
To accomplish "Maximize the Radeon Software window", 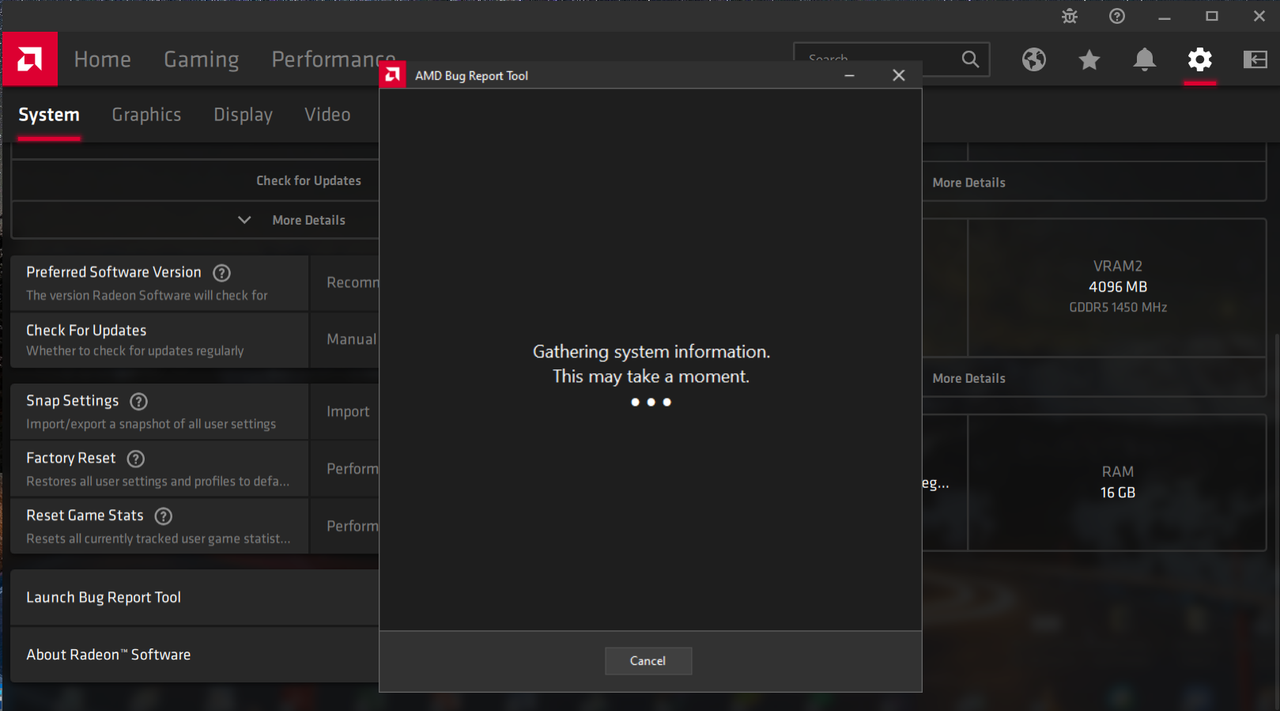I will 1212,16.
